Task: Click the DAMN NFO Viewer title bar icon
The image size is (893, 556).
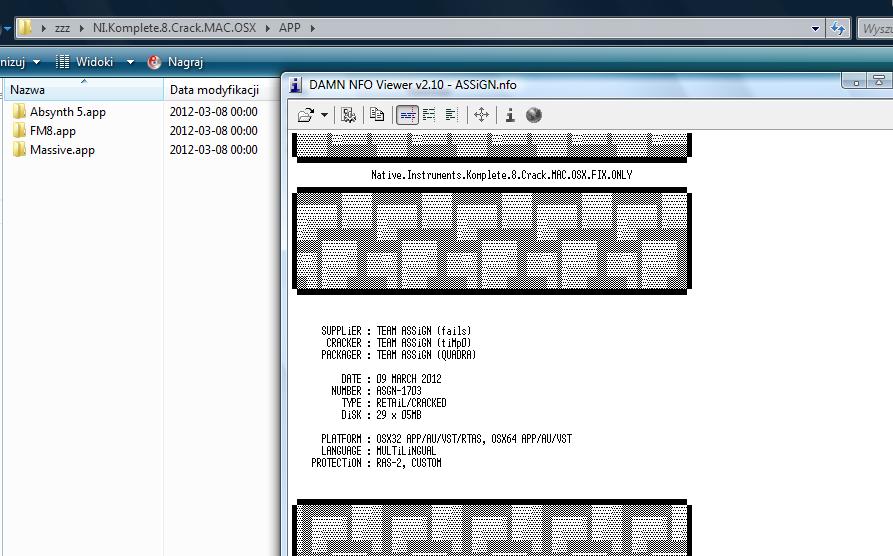Action: click(x=296, y=85)
